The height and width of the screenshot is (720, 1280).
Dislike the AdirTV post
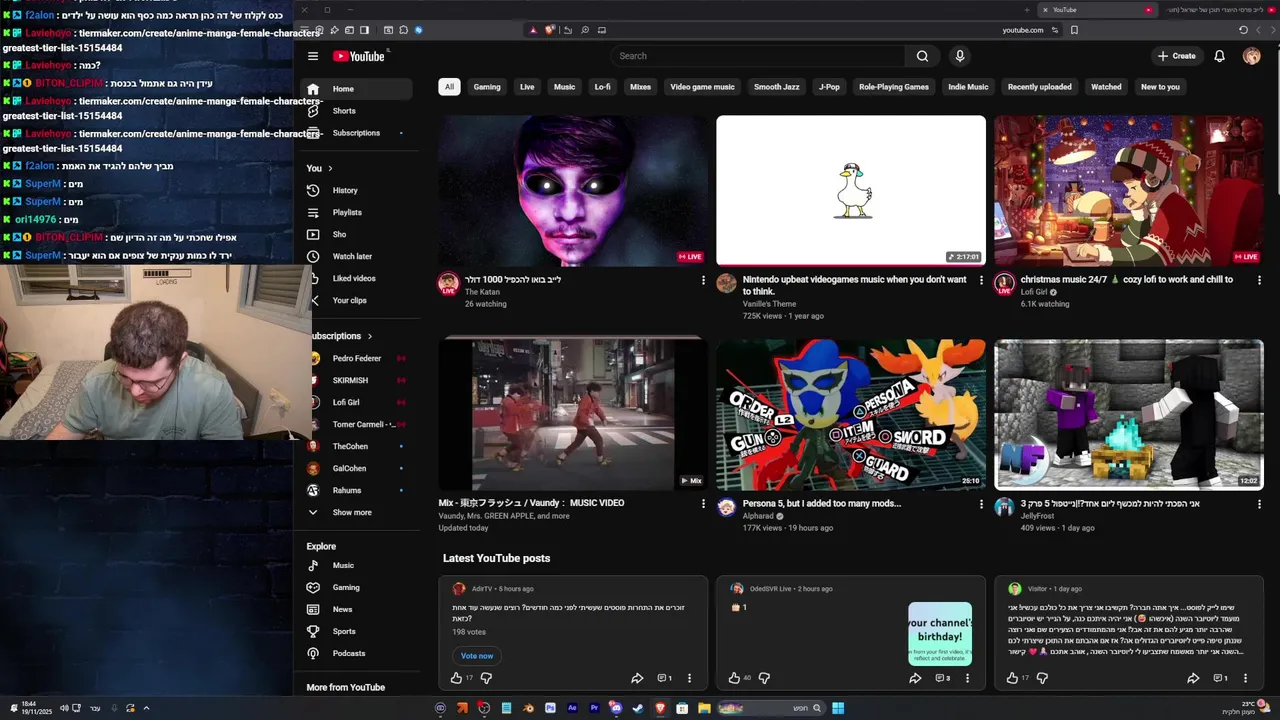(486, 678)
